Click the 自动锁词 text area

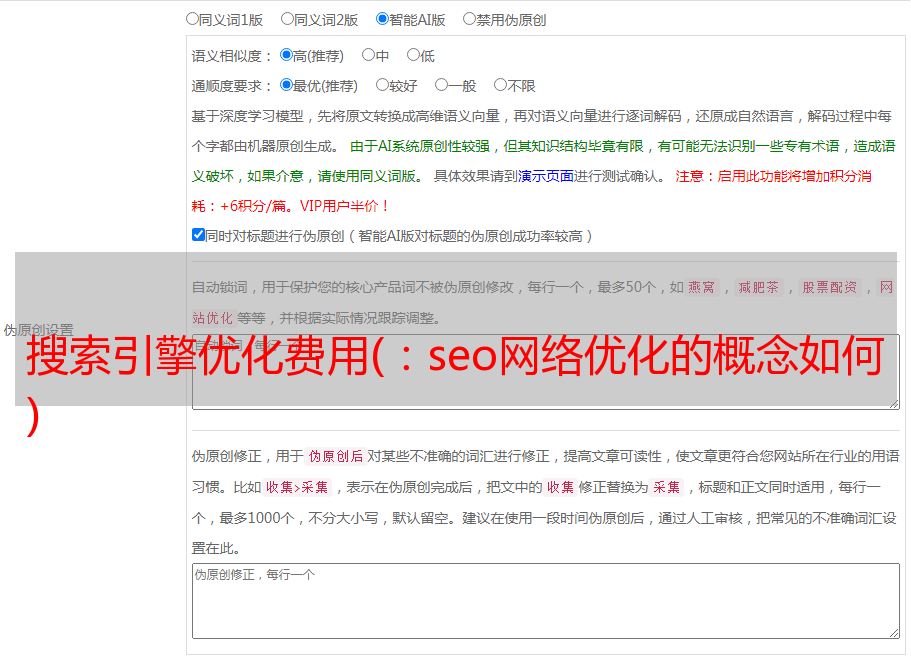546,372
